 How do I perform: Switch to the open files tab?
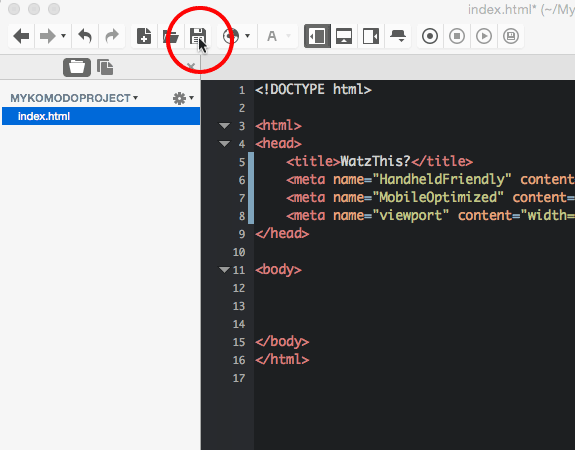(x=105, y=67)
